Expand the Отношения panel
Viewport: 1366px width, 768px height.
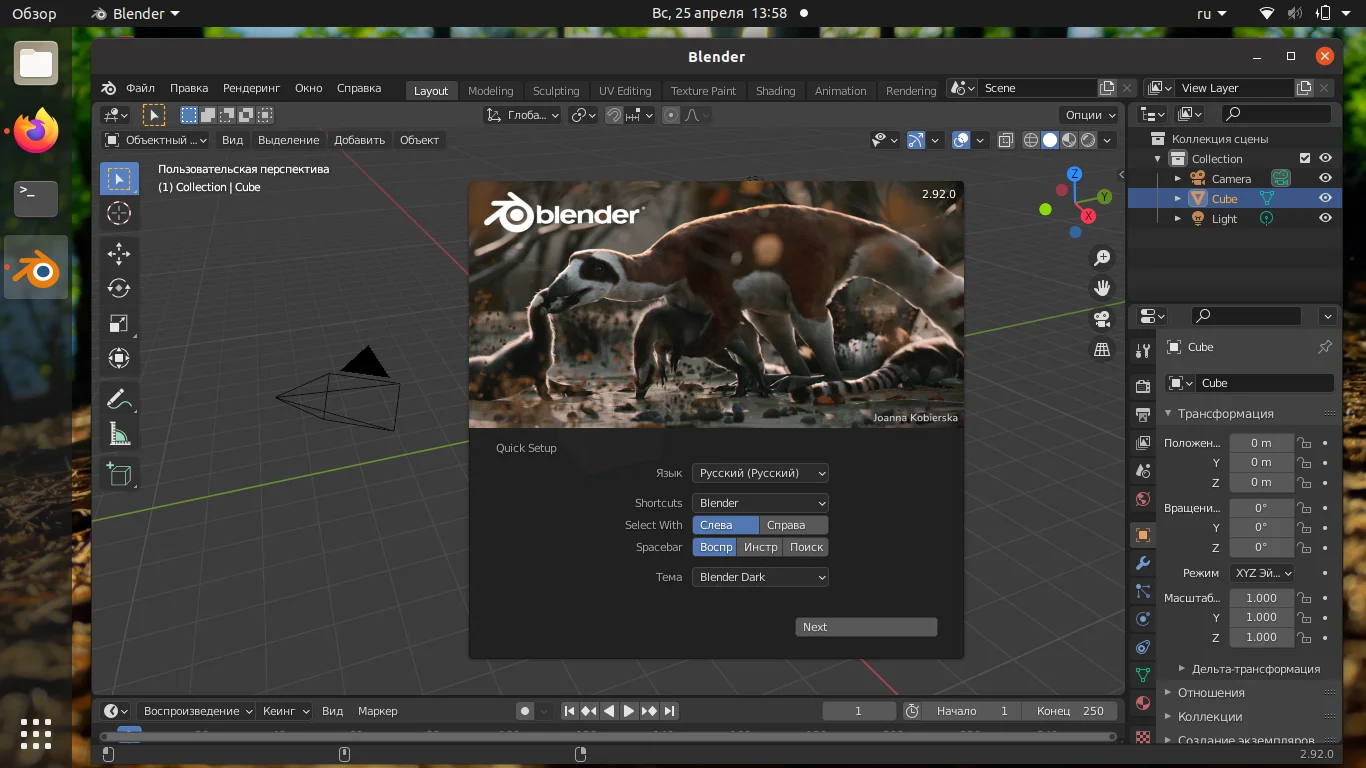tap(1211, 693)
